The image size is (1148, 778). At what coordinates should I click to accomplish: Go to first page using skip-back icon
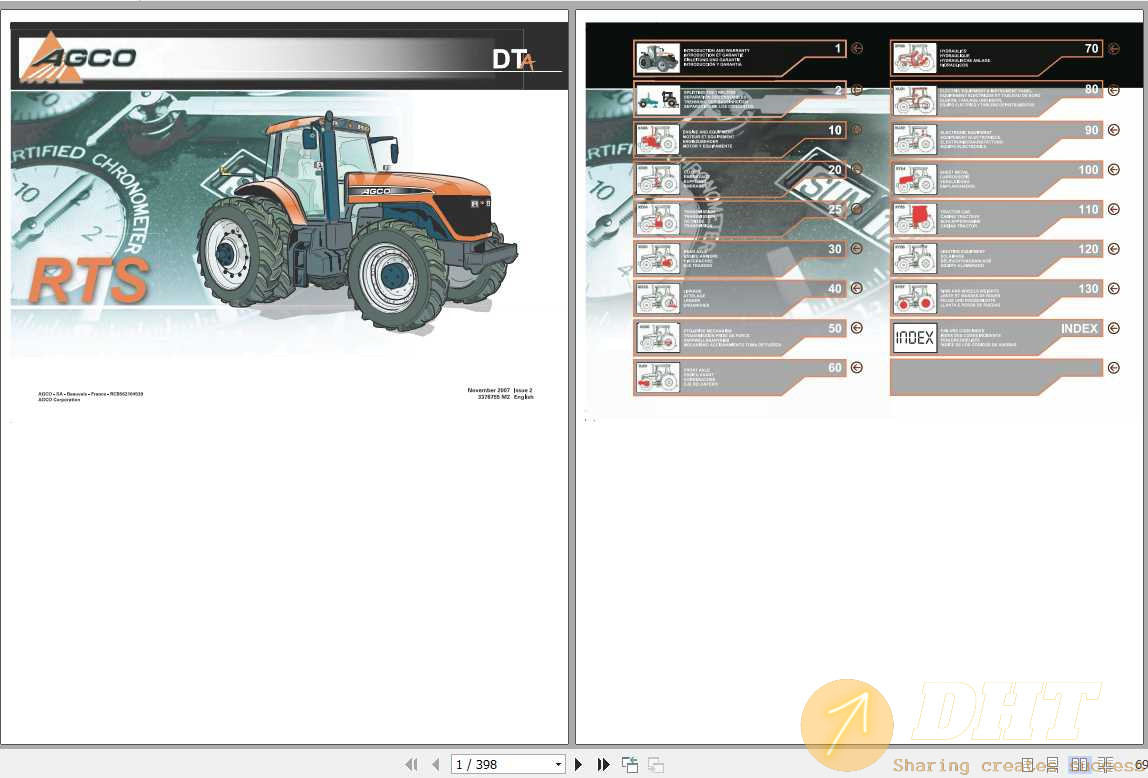pos(412,764)
